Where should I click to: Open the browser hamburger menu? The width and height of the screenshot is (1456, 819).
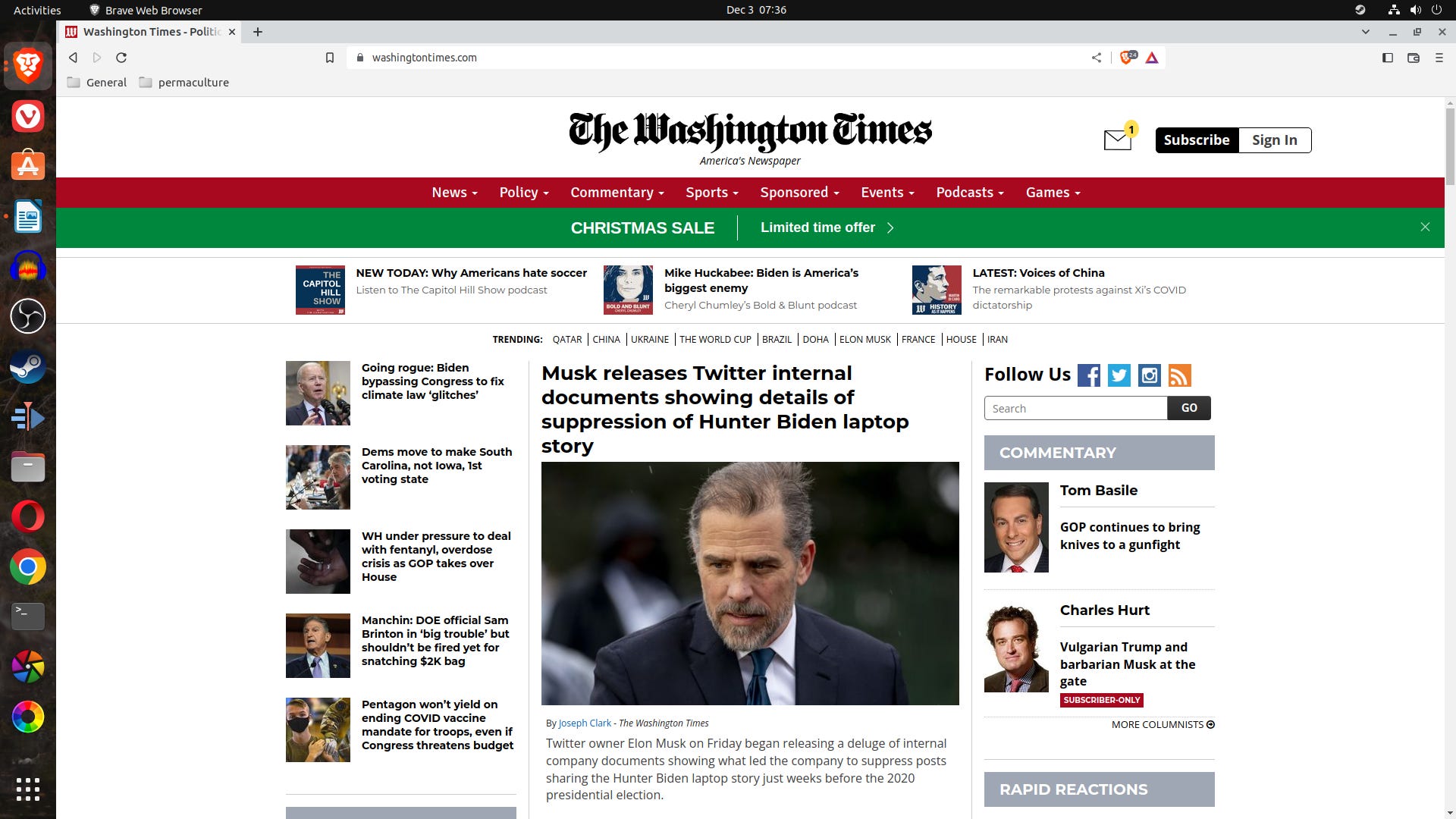point(1439,58)
